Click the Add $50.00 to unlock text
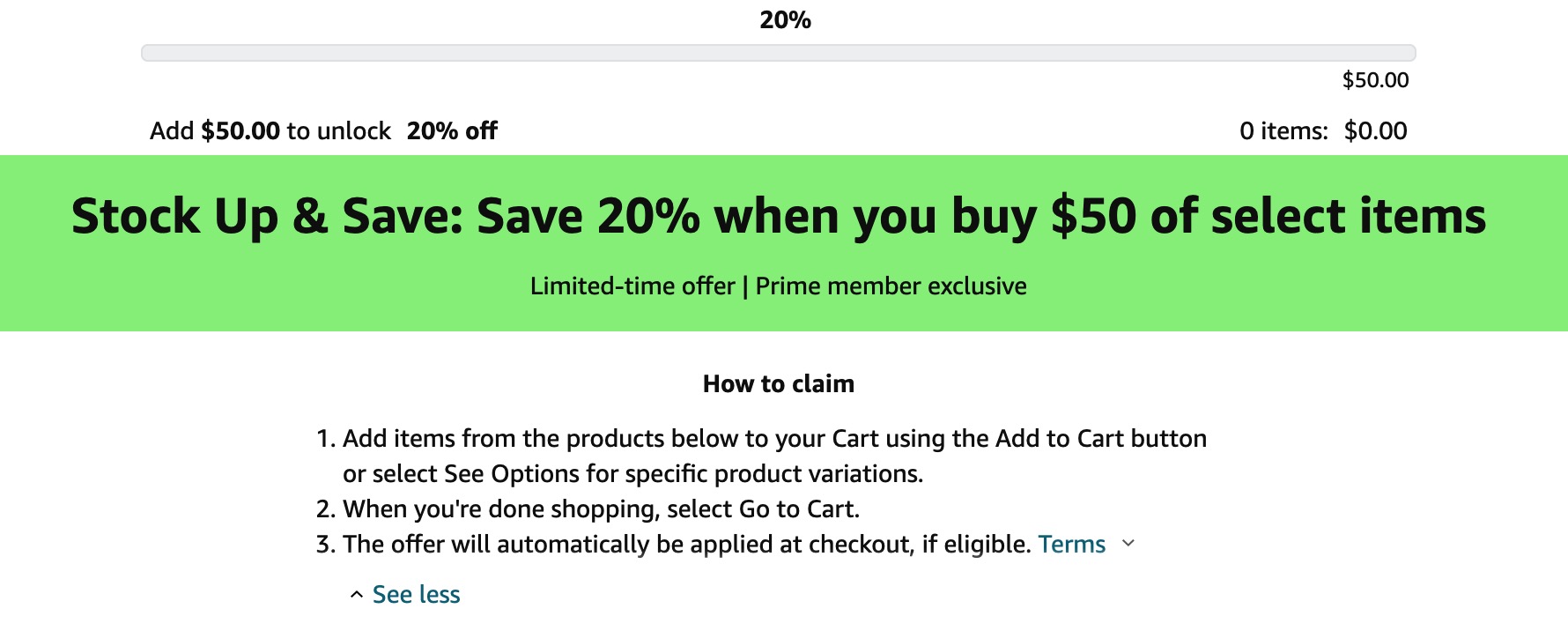 pos(270,130)
